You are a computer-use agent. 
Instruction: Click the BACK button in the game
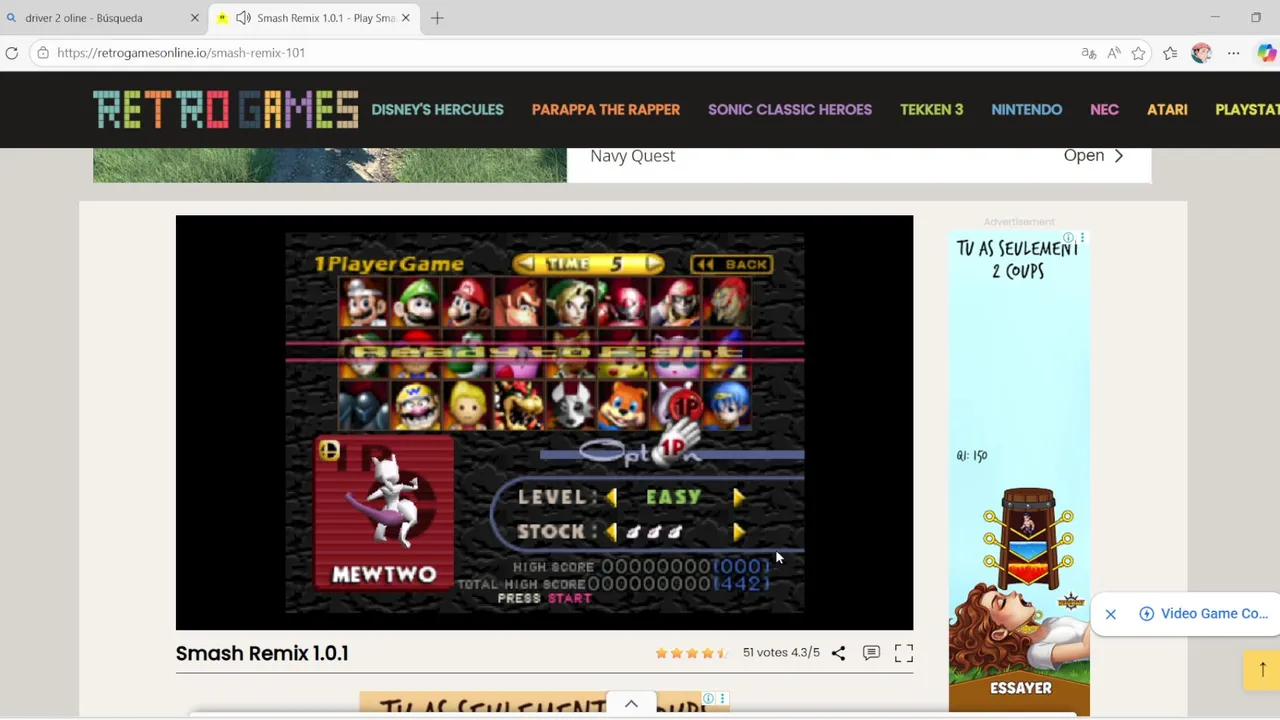point(731,264)
